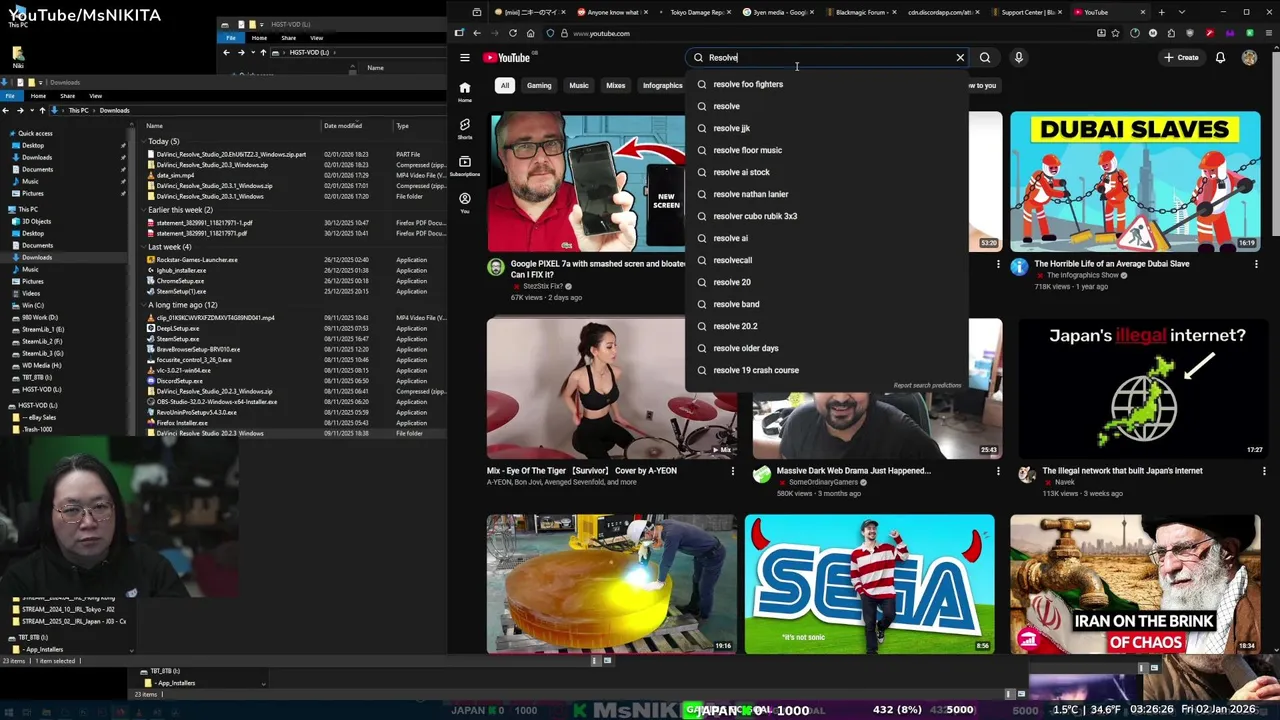
Task: Open YouTube notifications bell
Action: (x=1220, y=57)
